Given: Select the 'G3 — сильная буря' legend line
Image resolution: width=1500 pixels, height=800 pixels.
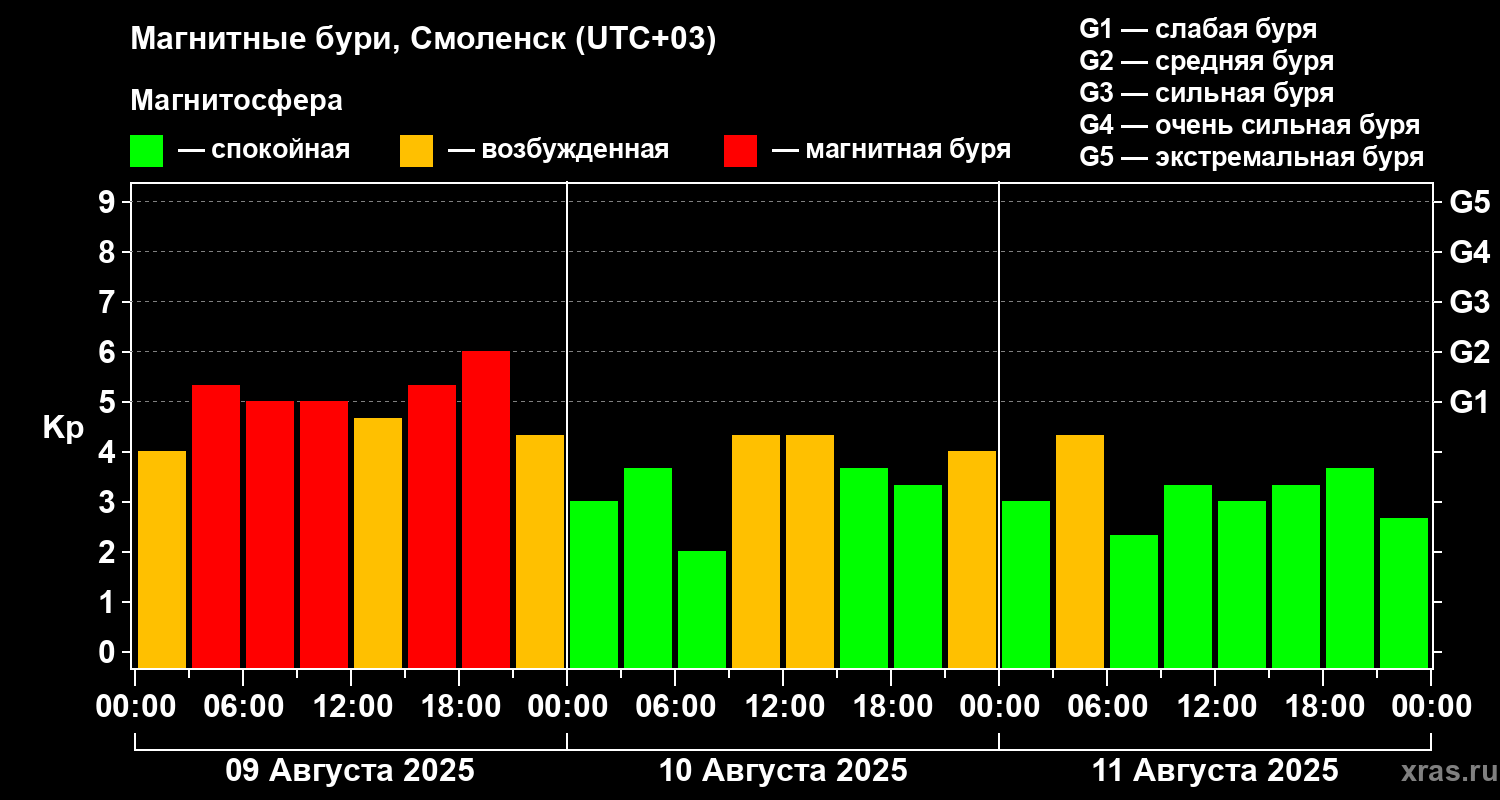Looking at the screenshot, I should (x=1206, y=93).
